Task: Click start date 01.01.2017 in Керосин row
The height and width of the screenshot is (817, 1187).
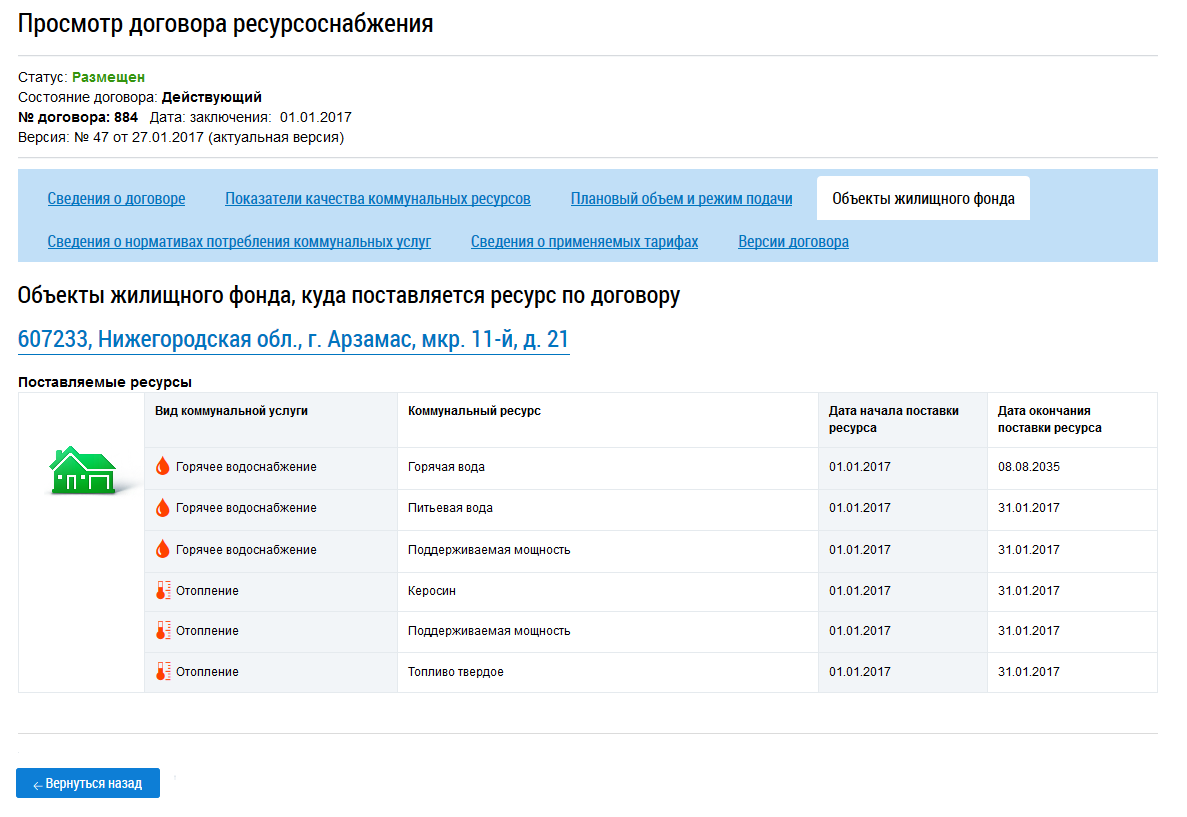Action: pos(860,591)
